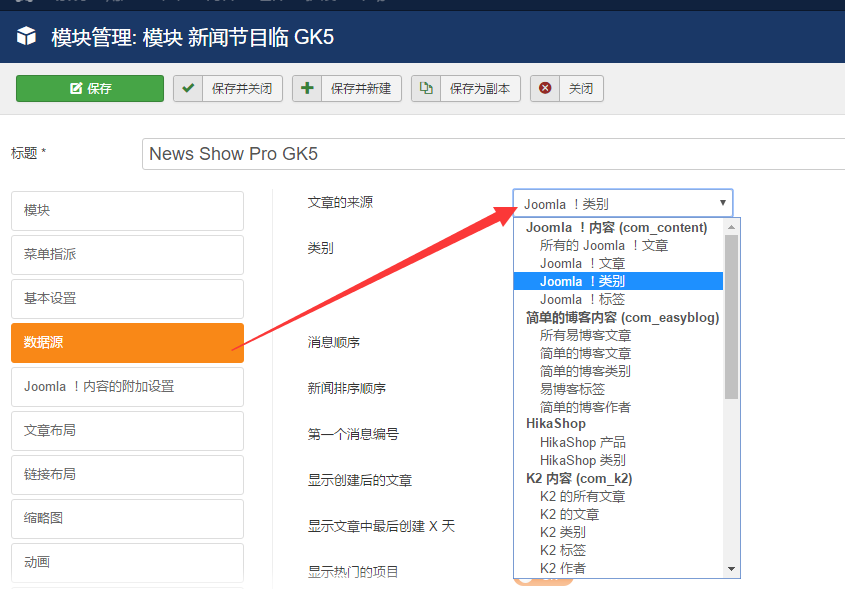
Task: Click the Joomla cube logo icon
Action: 26,37
